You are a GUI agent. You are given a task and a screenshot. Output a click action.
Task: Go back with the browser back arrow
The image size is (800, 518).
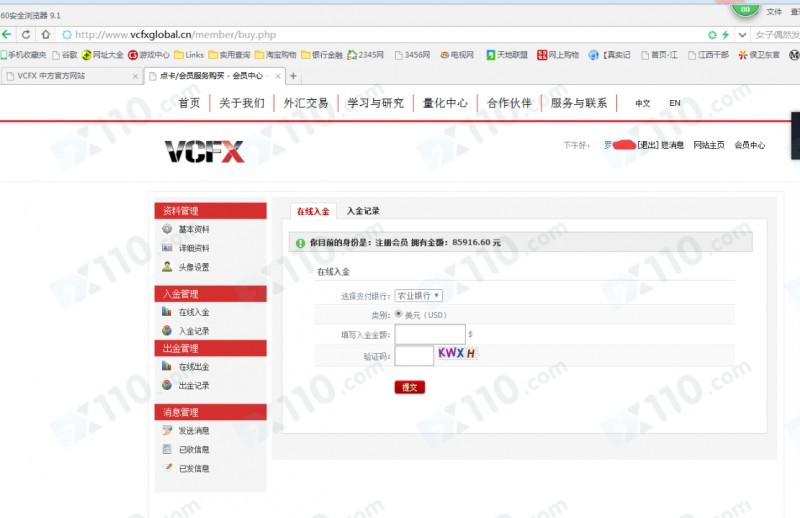click(x=7, y=35)
